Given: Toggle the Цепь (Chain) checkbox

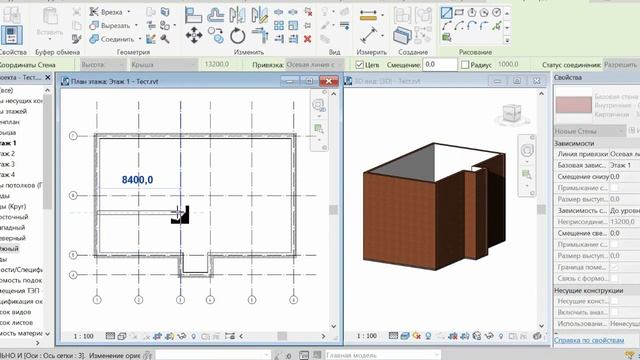Looking at the screenshot, I should pyautogui.click(x=360, y=65).
